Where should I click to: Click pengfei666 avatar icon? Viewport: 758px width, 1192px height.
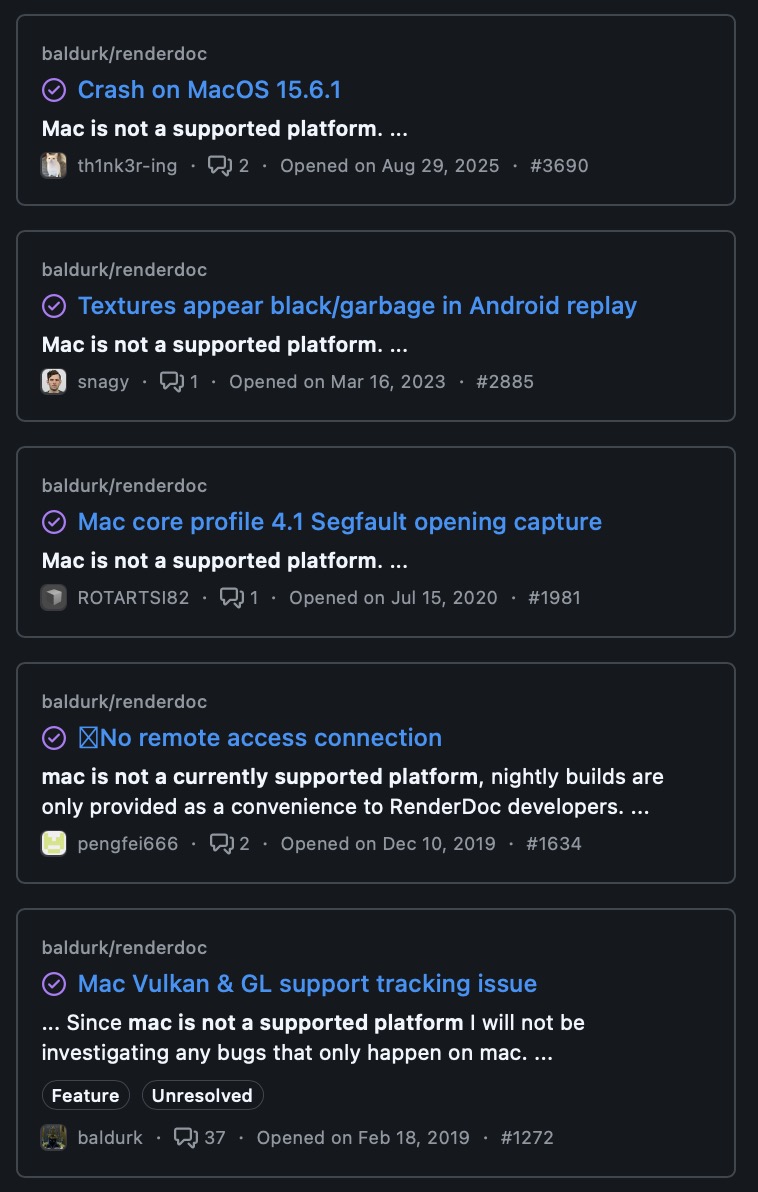click(54, 844)
